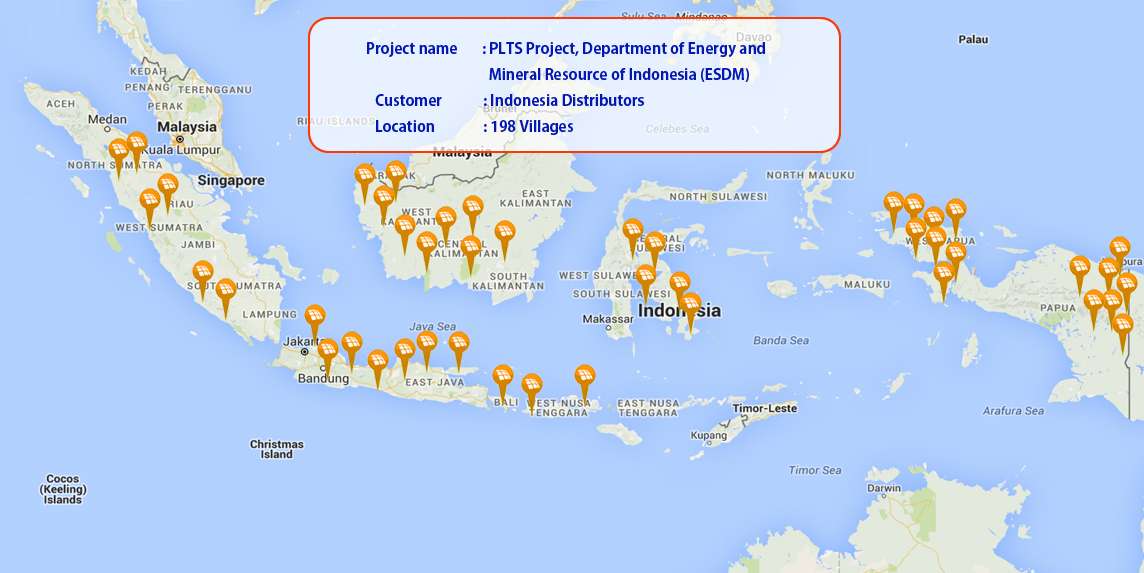Click the solar marker over the Riau label
The height and width of the screenshot is (573, 1144).
pos(168,187)
